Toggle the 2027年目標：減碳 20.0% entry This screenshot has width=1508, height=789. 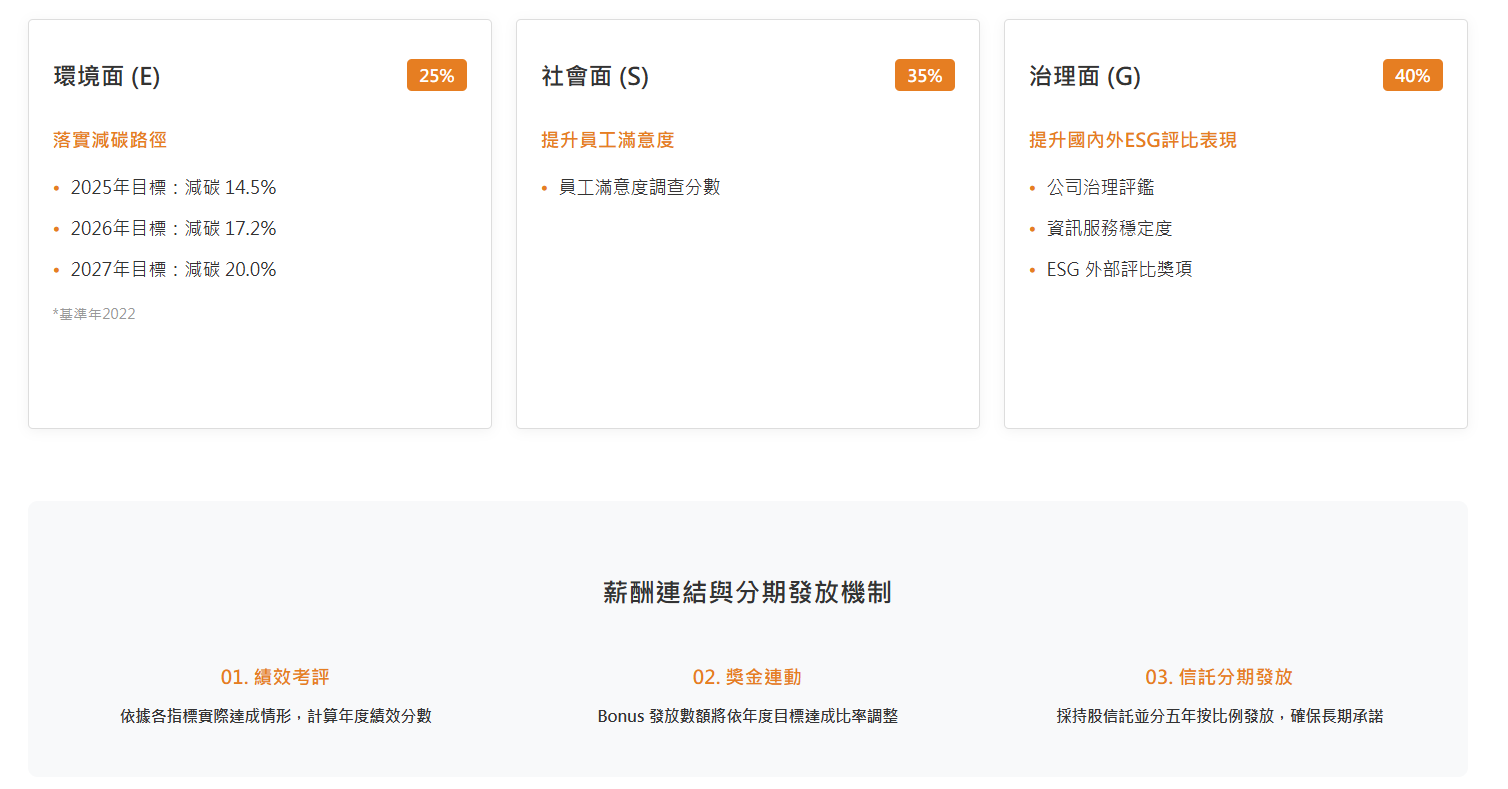pos(174,268)
